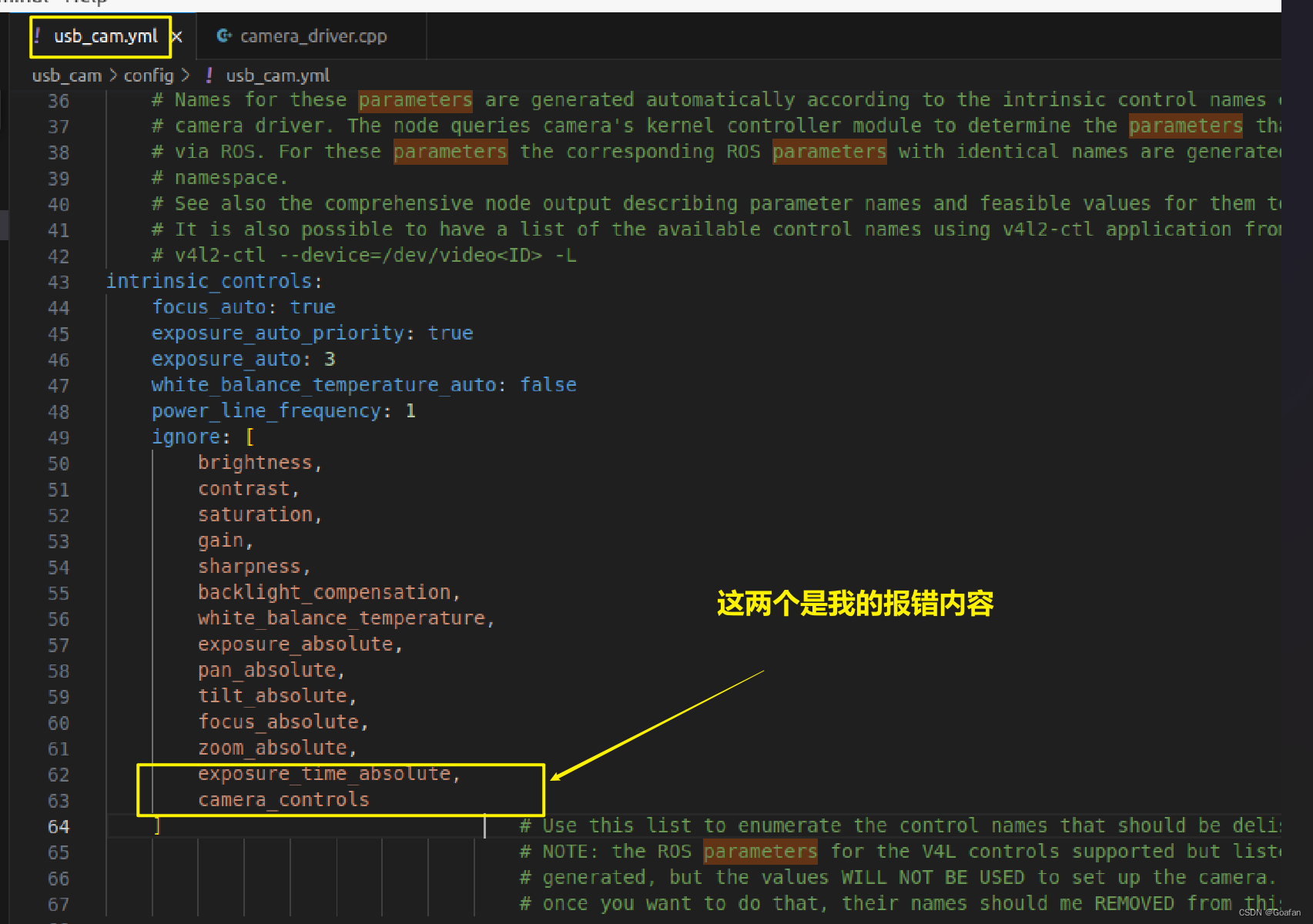The height and width of the screenshot is (924, 1313).
Task: Click the power_line_frequency key
Action: (x=266, y=411)
